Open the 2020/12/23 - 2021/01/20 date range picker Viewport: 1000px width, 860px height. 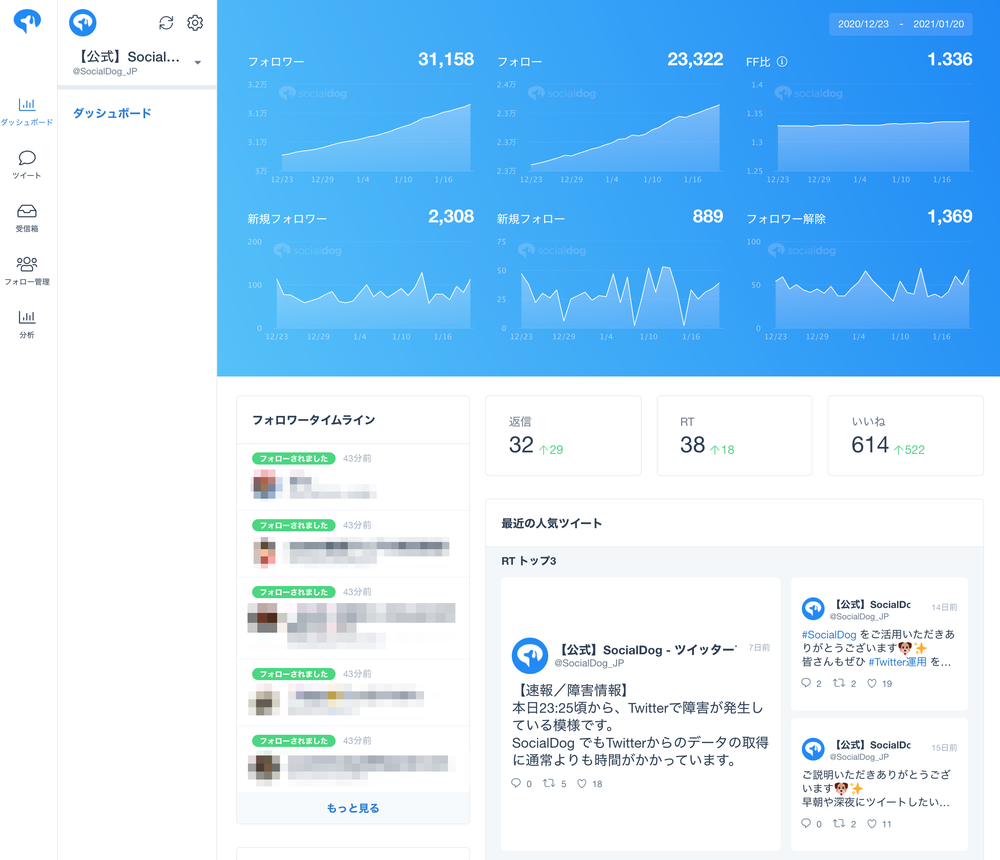(x=901, y=24)
